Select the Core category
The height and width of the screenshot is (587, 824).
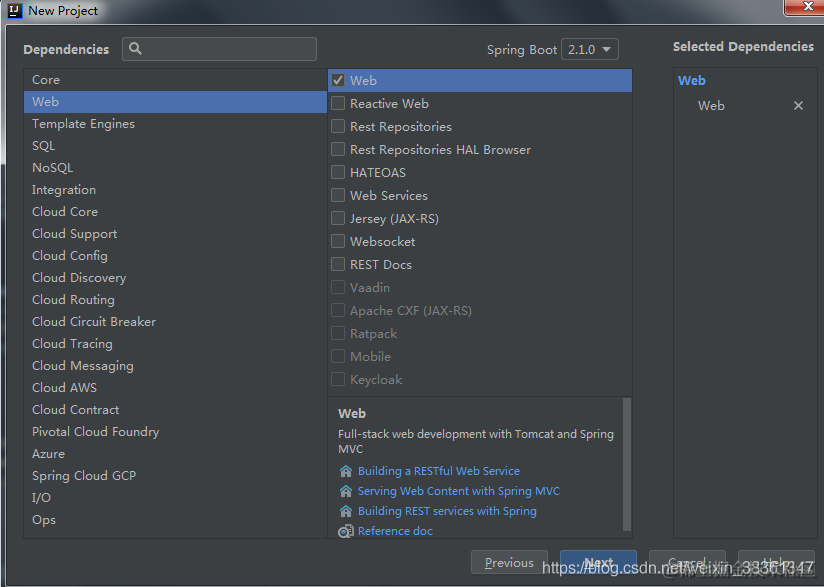175,80
